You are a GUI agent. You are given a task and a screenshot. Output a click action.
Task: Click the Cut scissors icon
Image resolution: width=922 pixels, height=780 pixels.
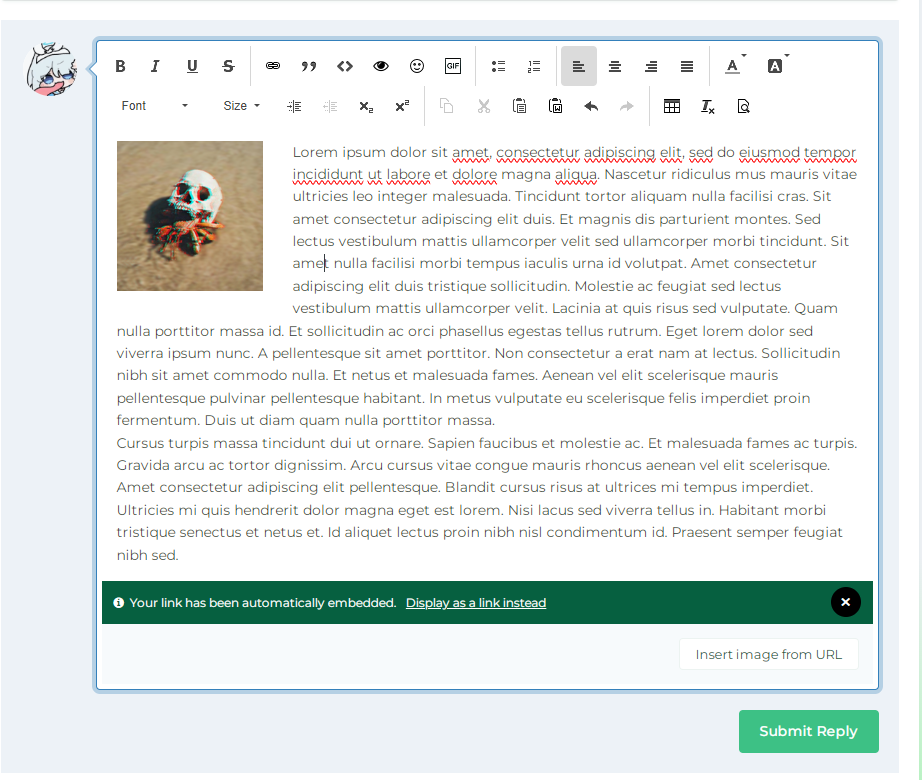coord(483,106)
